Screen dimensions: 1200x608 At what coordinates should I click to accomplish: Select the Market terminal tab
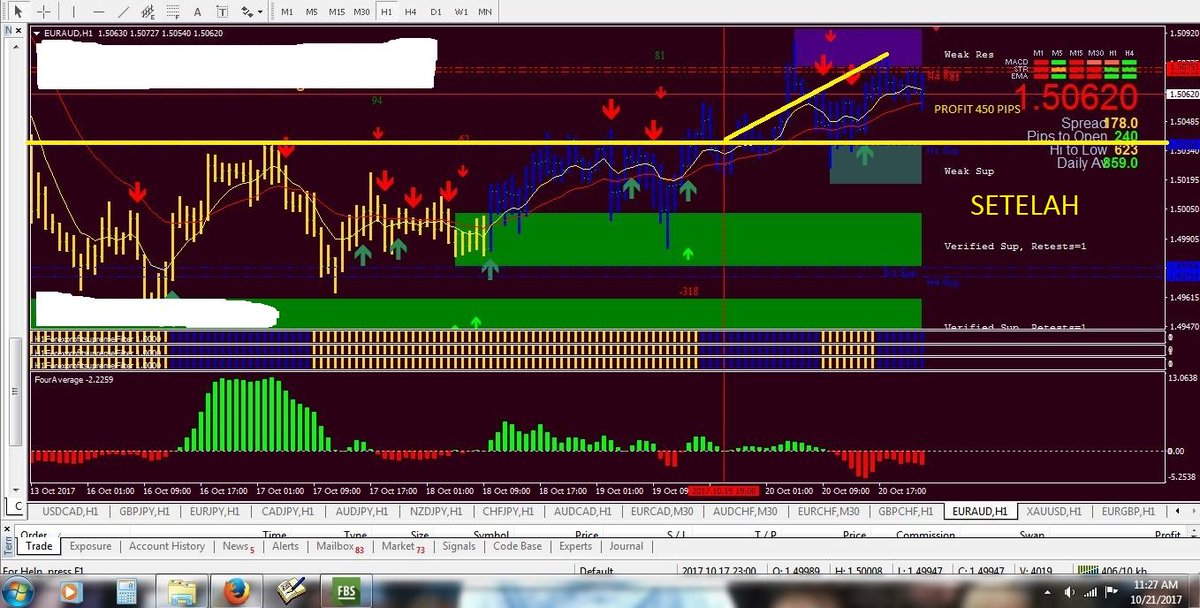pyautogui.click(x=402, y=546)
